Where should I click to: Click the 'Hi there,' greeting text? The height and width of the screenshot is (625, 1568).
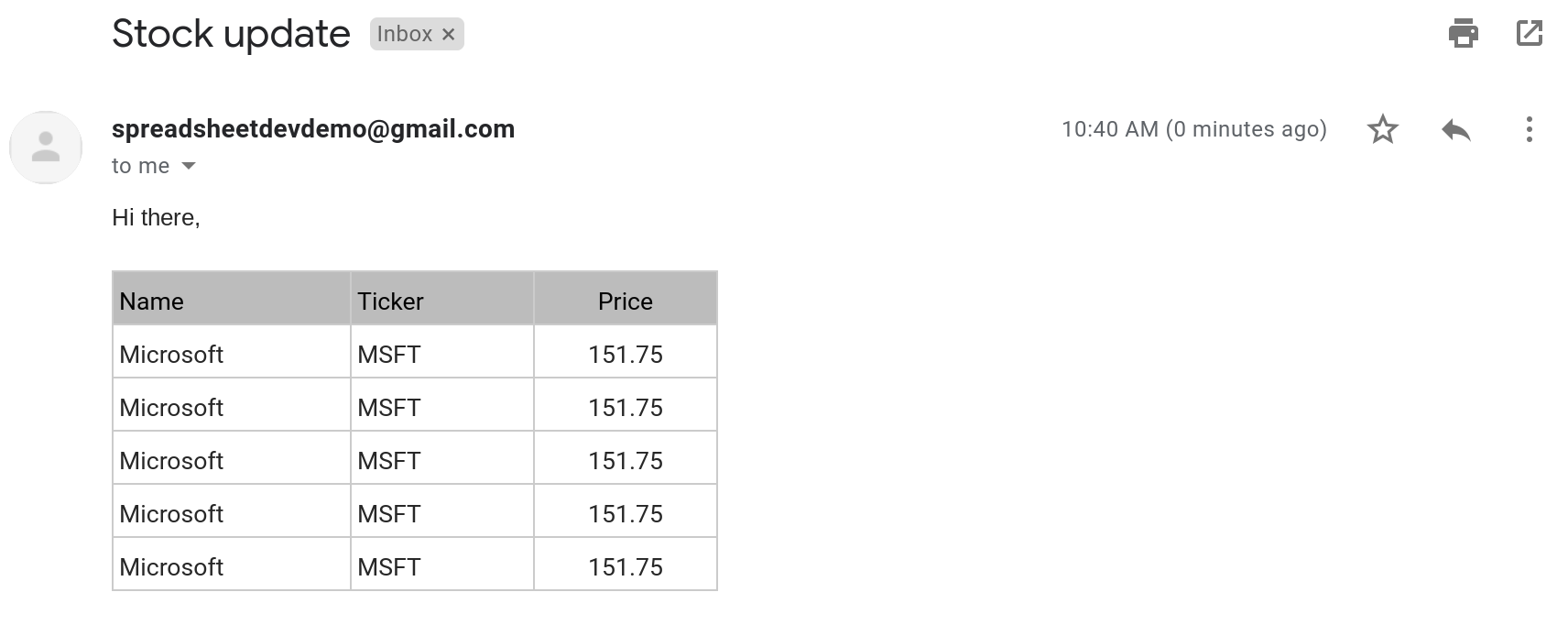[156, 218]
